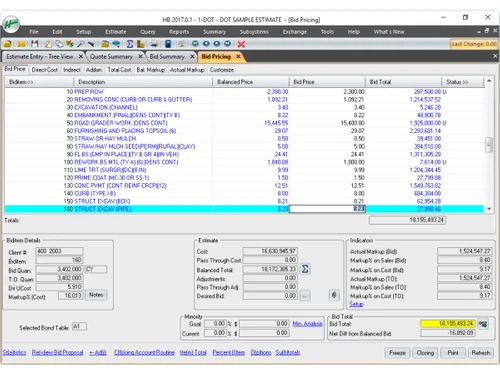Click the printer icon in toolbar
Viewport: 500px width, 375px height.
click(x=154, y=44)
